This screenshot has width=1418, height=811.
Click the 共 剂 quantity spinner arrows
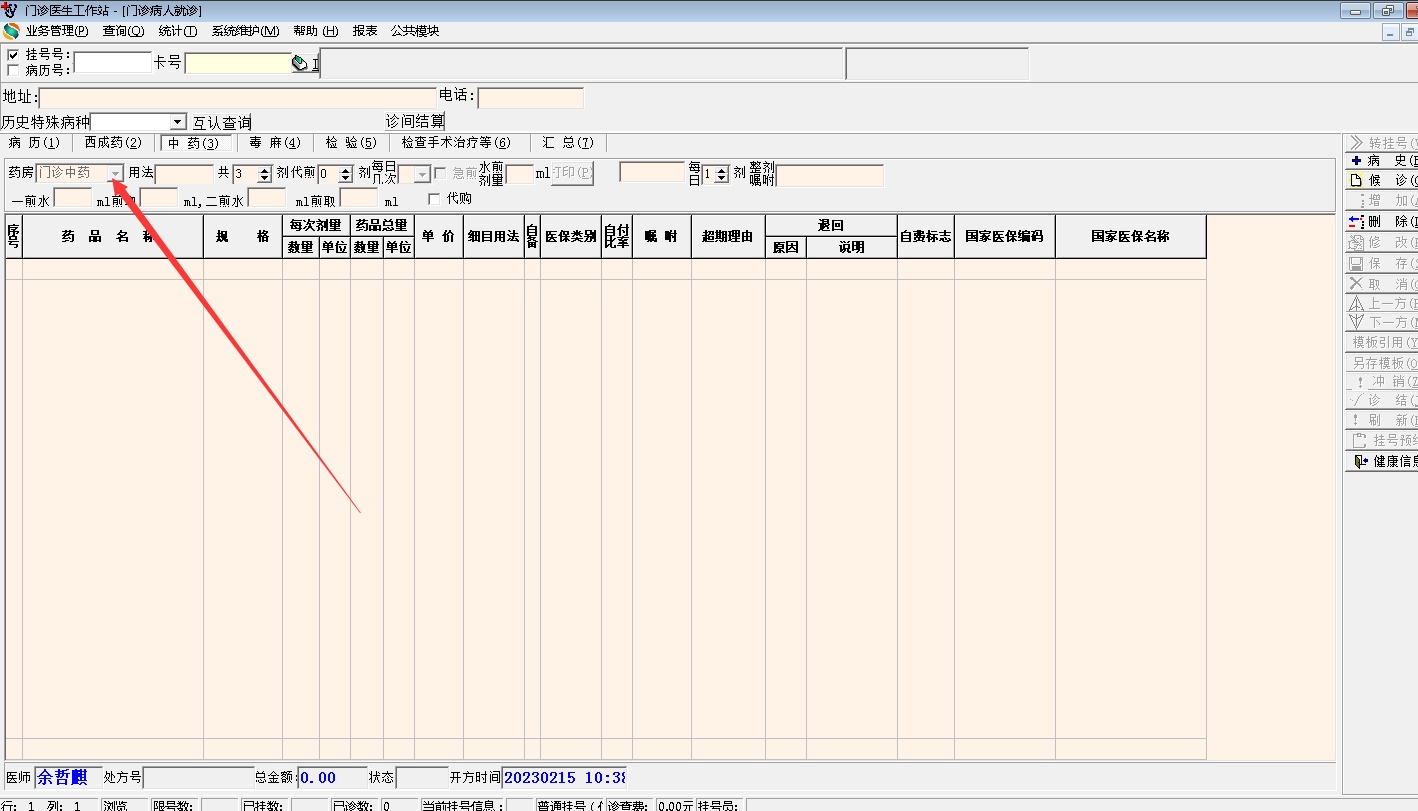[265, 174]
